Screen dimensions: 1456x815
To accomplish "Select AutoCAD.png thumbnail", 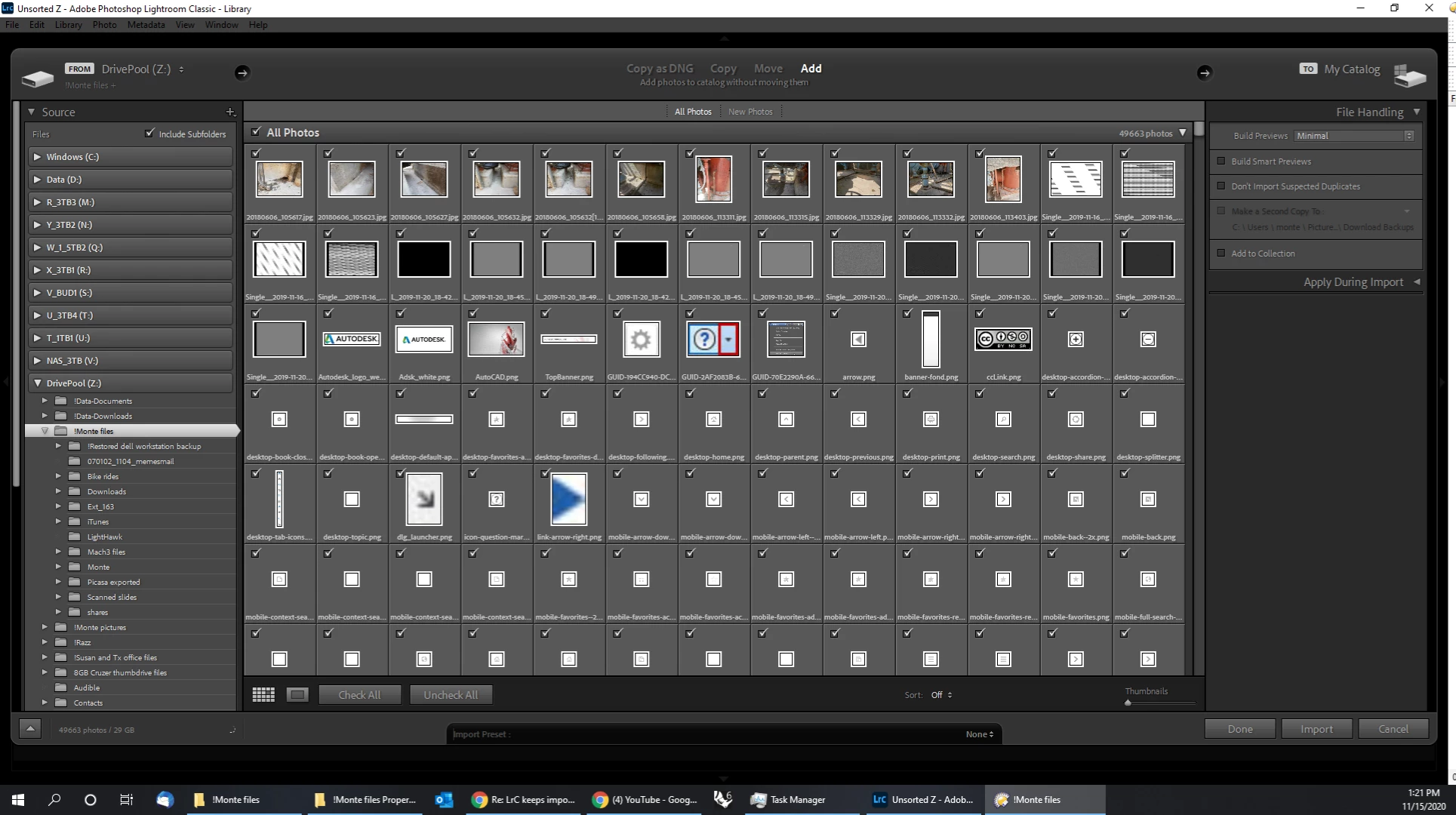I will tap(496, 340).
